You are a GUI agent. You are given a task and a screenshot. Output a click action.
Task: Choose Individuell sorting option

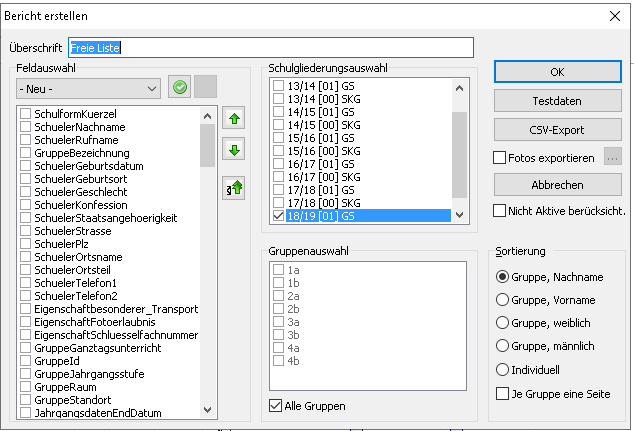click(502, 369)
